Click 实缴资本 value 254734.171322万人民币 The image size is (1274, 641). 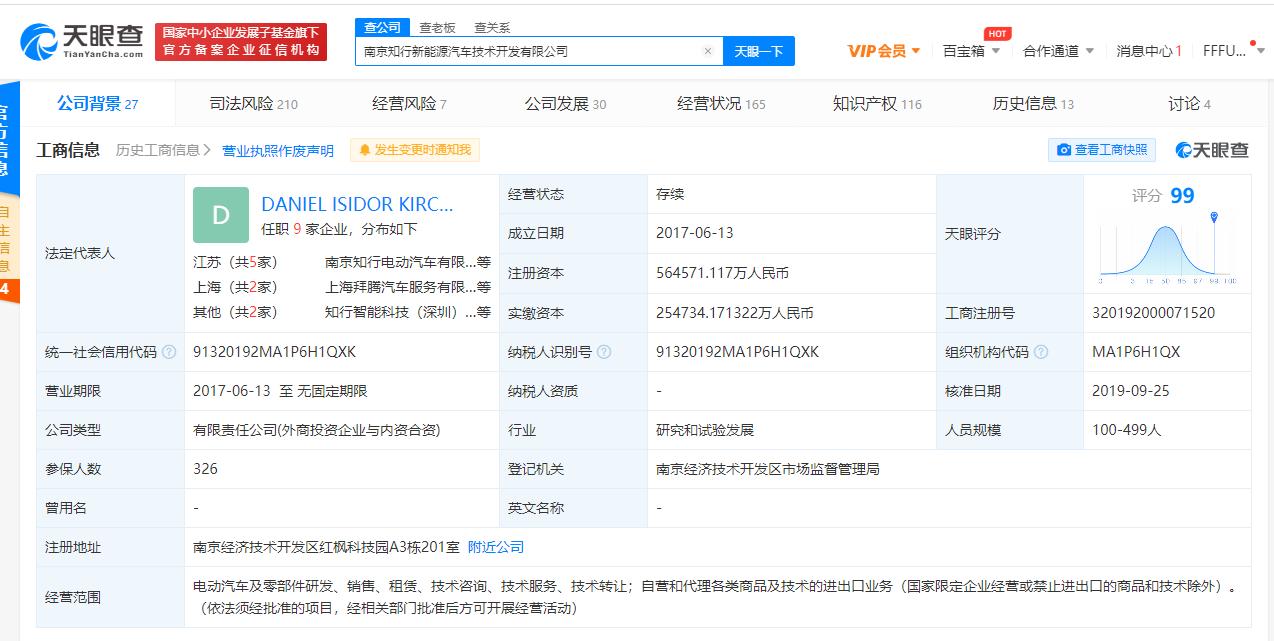(734, 313)
